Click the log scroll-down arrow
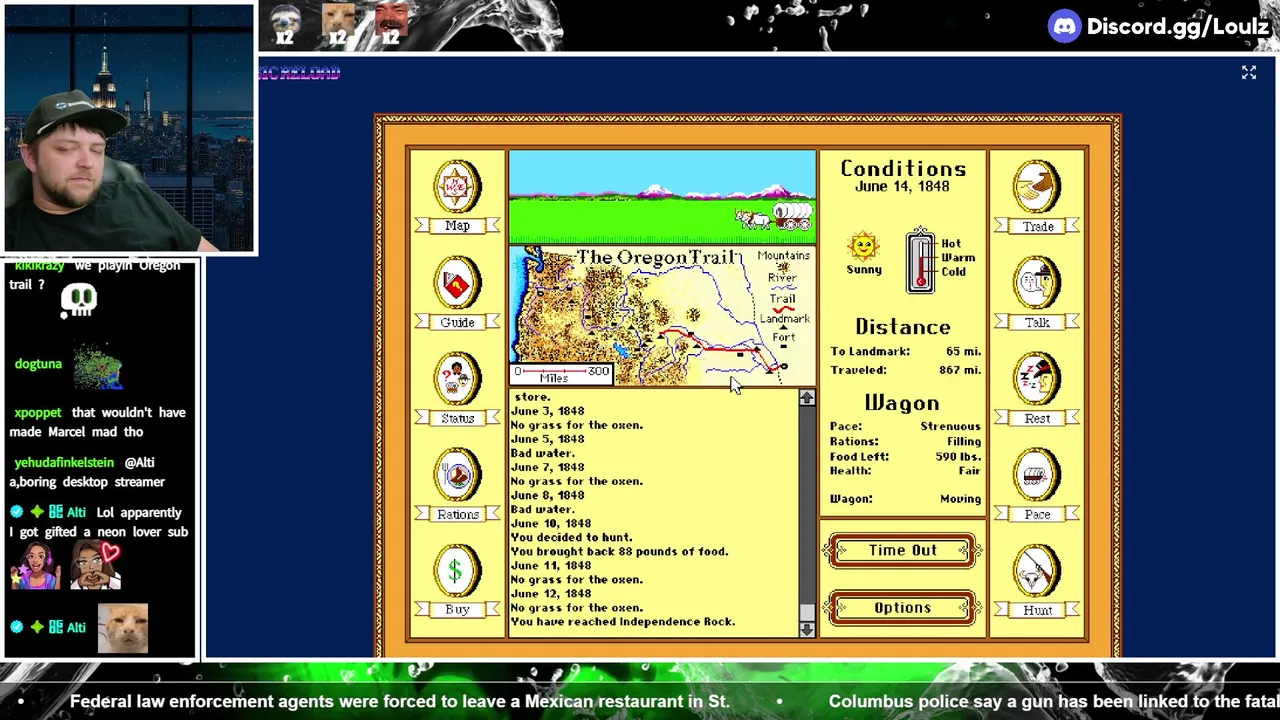Viewport: 1280px width, 720px height. pos(807,629)
